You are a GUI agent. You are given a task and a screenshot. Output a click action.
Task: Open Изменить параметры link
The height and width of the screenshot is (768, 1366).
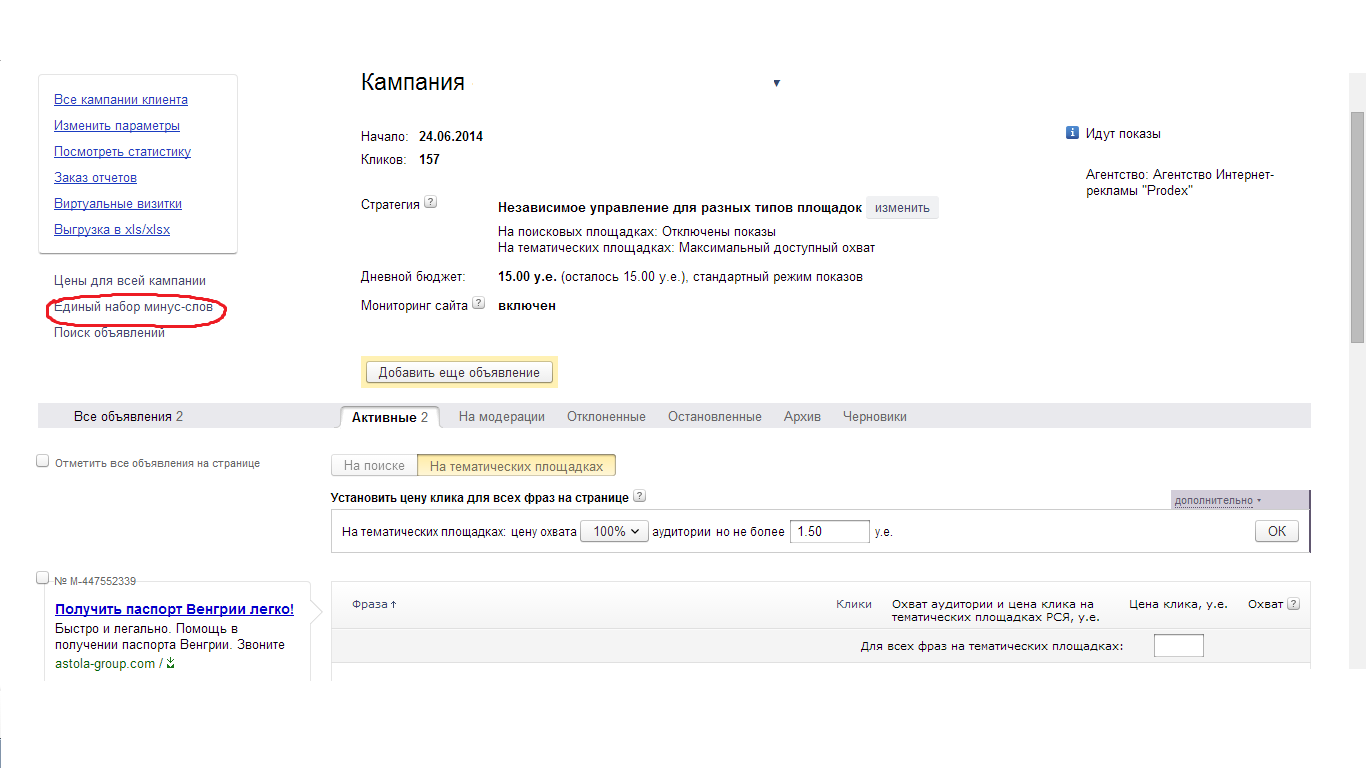click(117, 126)
